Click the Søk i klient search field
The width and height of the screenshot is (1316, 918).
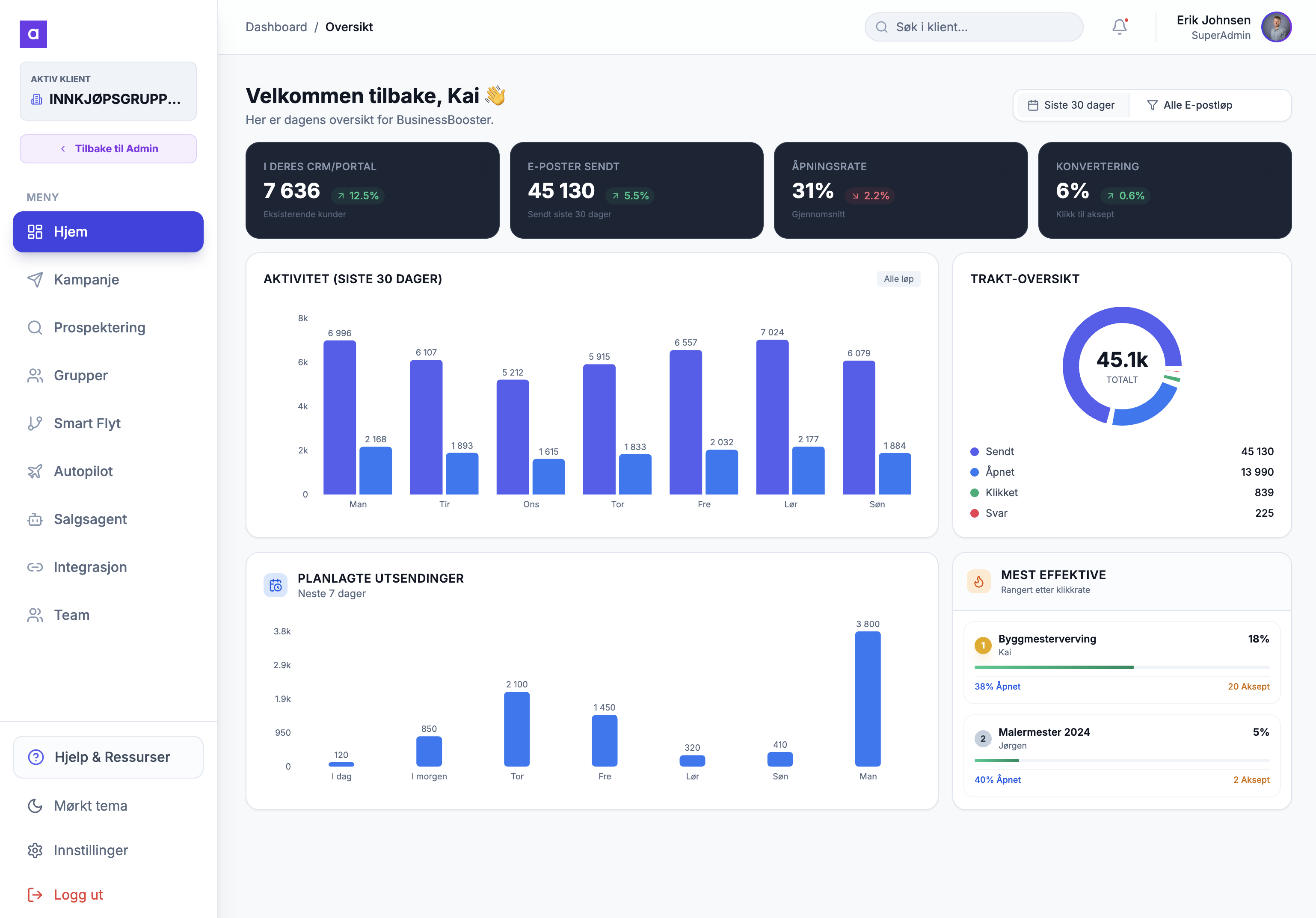tap(974, 27)
